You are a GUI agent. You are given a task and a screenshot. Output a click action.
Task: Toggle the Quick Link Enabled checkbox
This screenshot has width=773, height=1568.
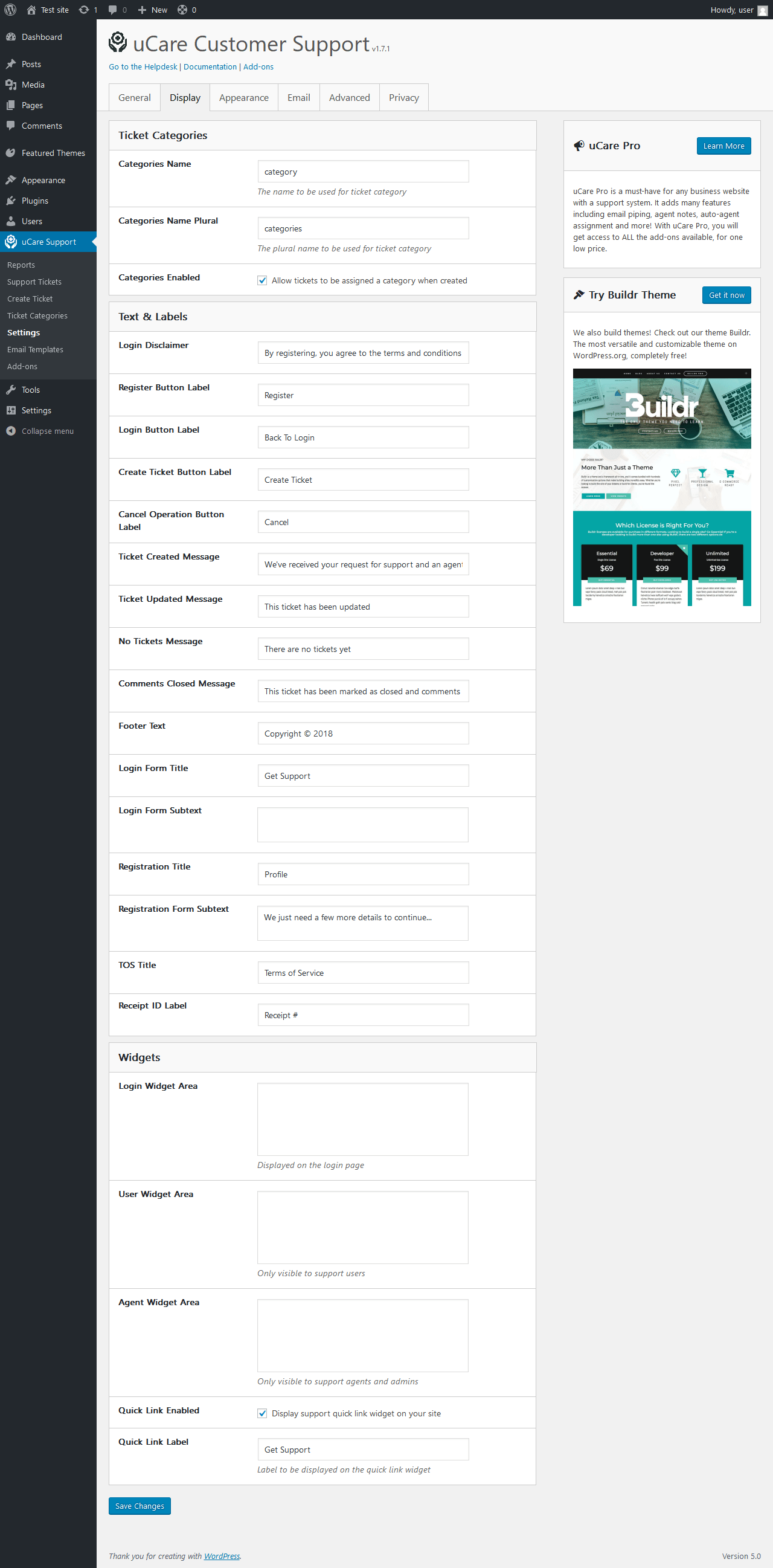[x=262, y=1413]
